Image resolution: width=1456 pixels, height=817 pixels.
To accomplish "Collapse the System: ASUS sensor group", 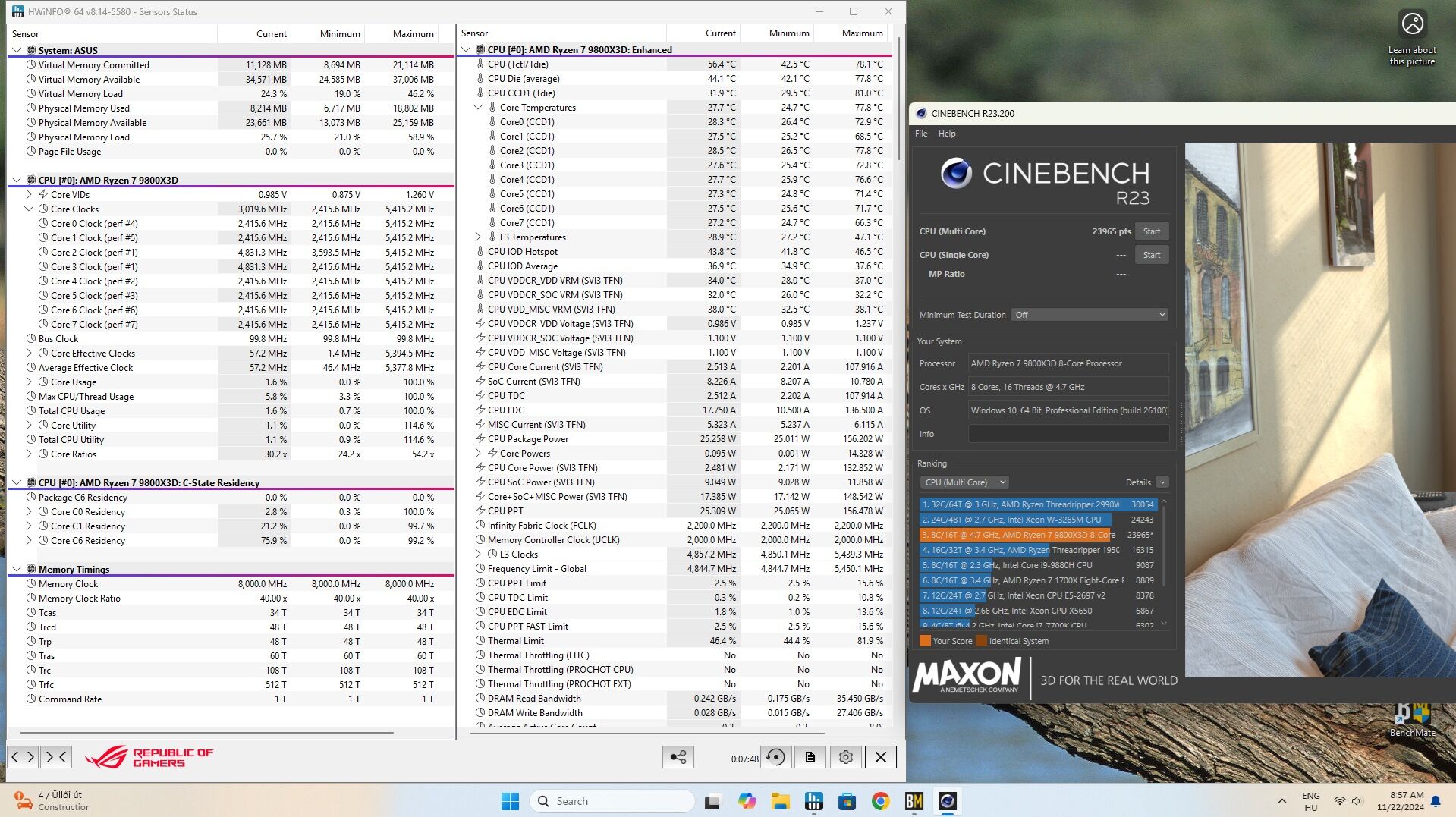I will pos(17,50).
